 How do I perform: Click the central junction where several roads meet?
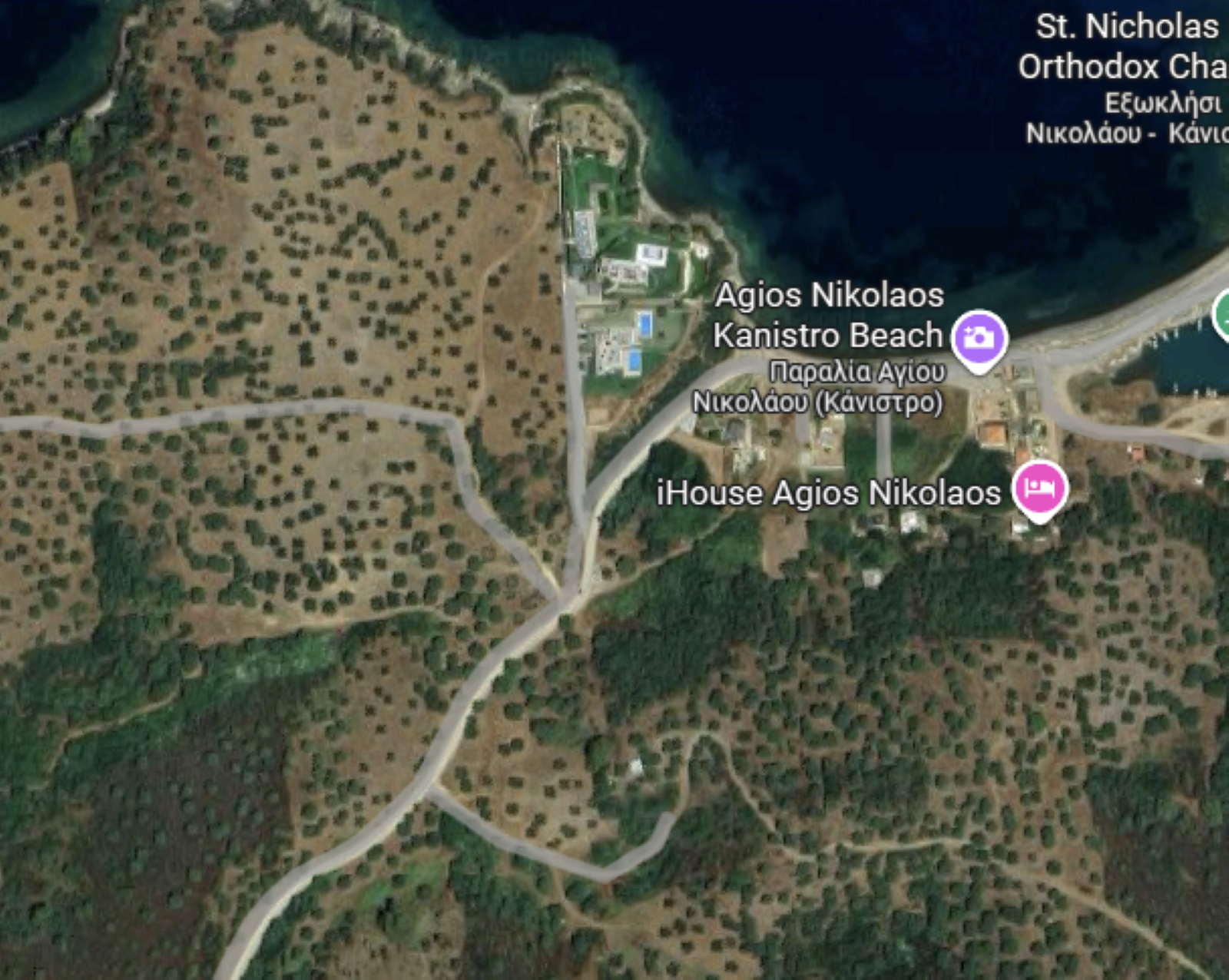click(568, 595)
